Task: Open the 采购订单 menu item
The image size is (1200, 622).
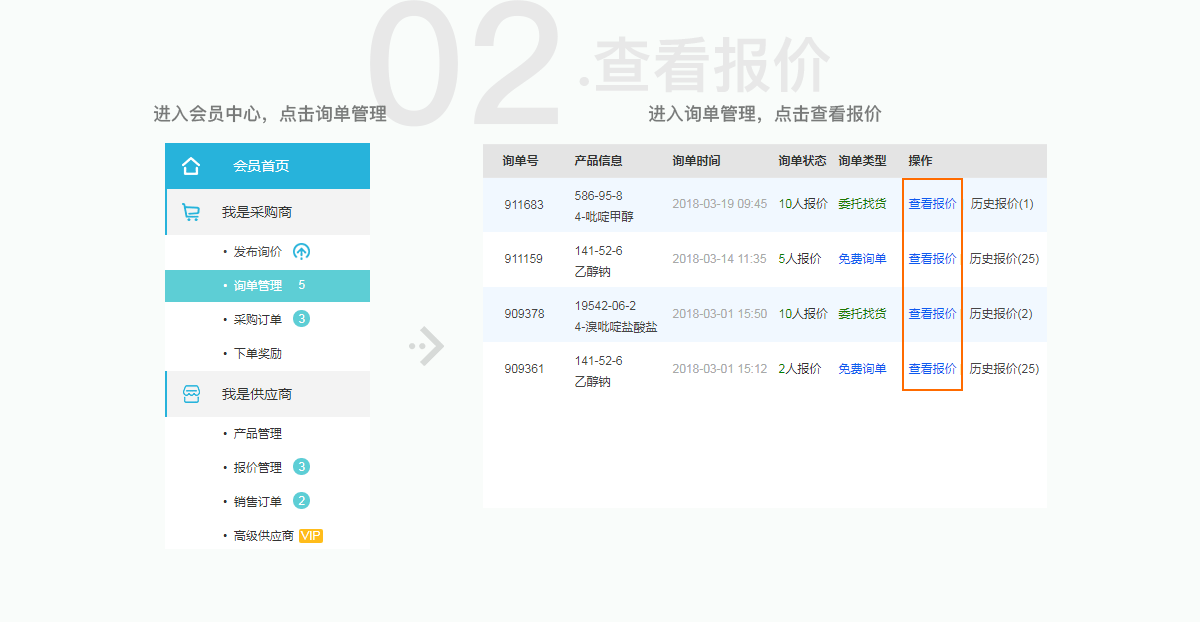Action: (258, 320)
